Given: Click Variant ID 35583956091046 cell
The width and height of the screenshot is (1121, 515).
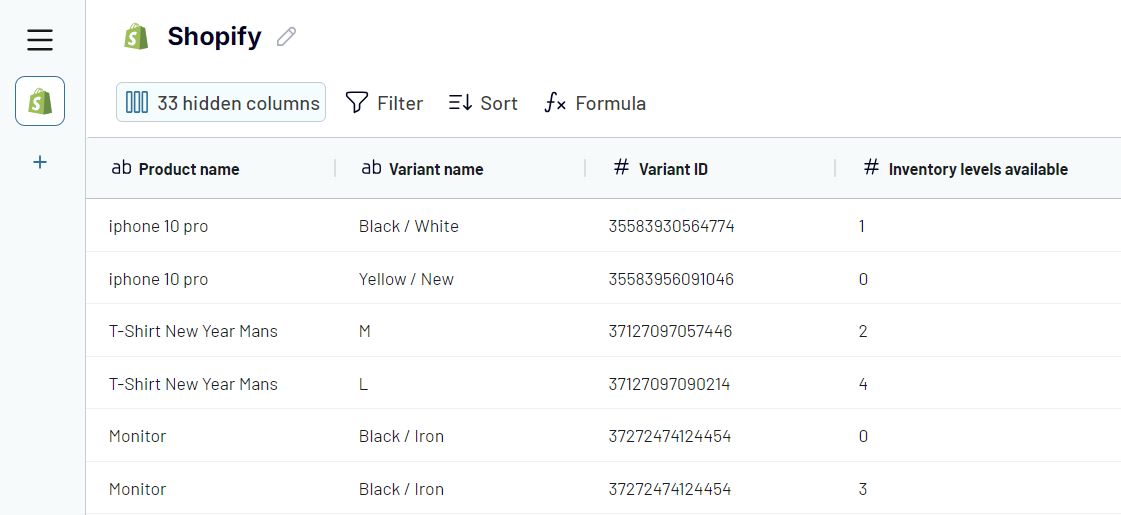Looking at the screenshot, I should click(671, 279).
